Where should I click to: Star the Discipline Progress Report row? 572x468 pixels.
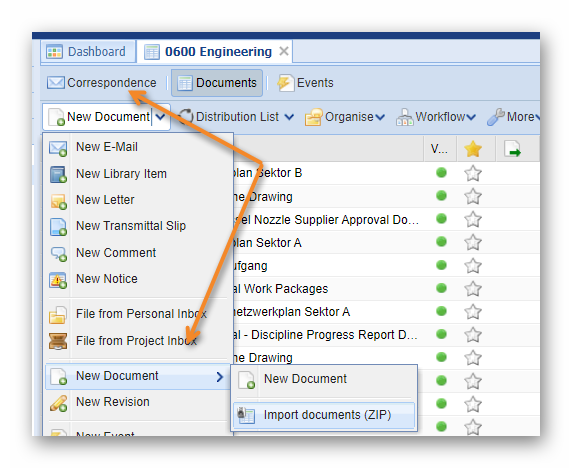point(473,335)
